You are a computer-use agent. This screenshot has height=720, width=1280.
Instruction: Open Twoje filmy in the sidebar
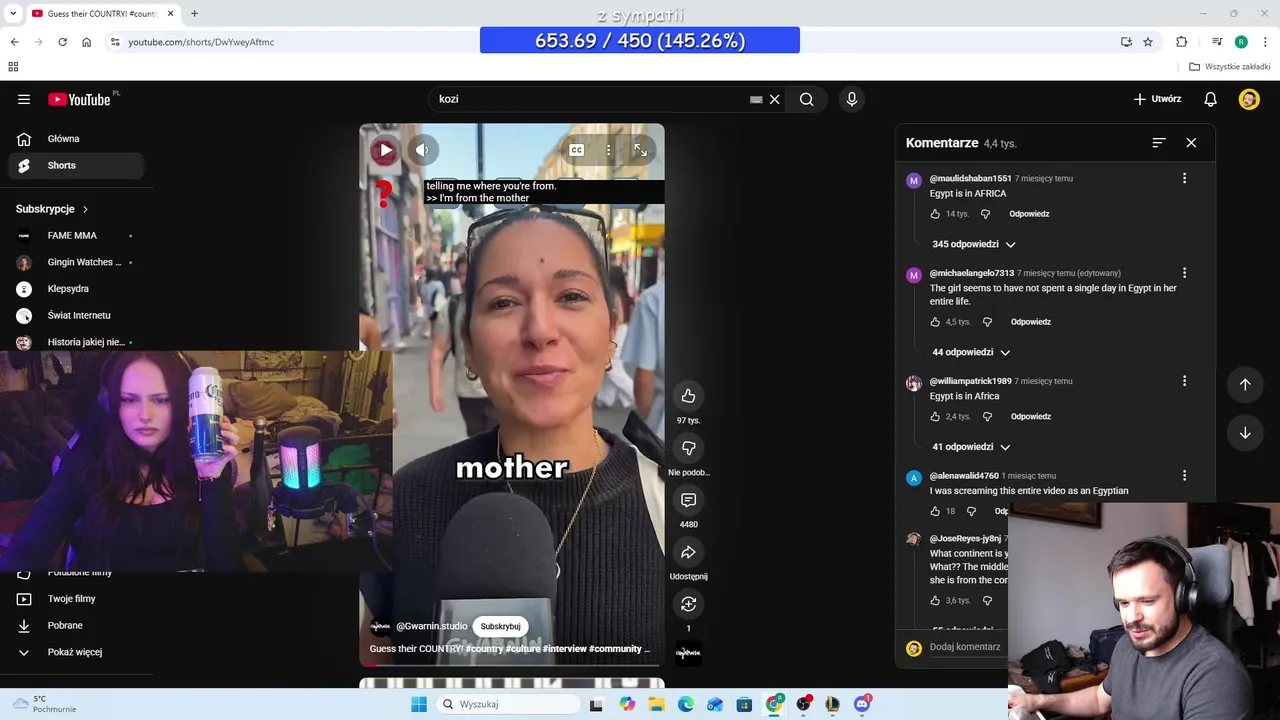76,599
